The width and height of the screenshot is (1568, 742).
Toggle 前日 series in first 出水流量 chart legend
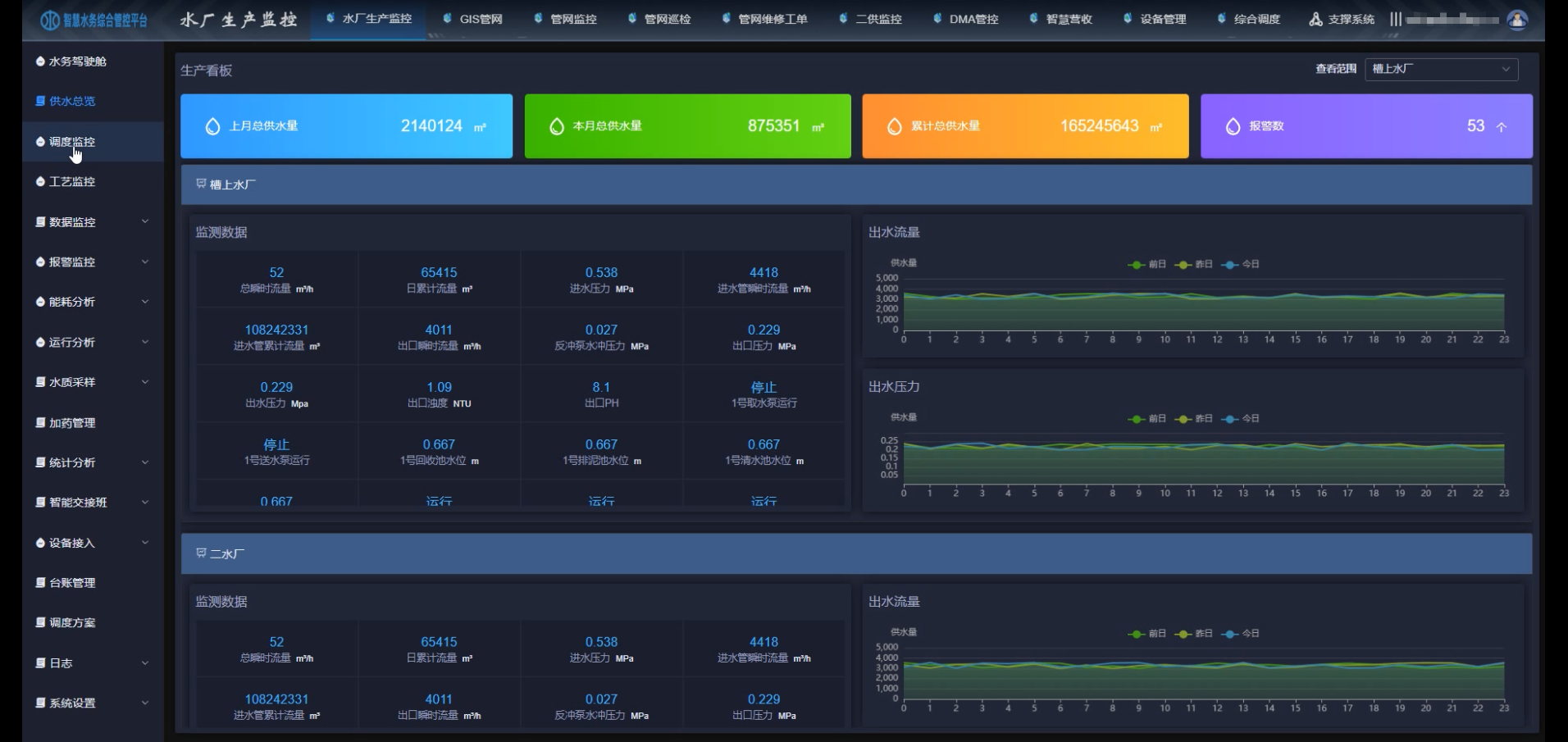click(1146, 264)
